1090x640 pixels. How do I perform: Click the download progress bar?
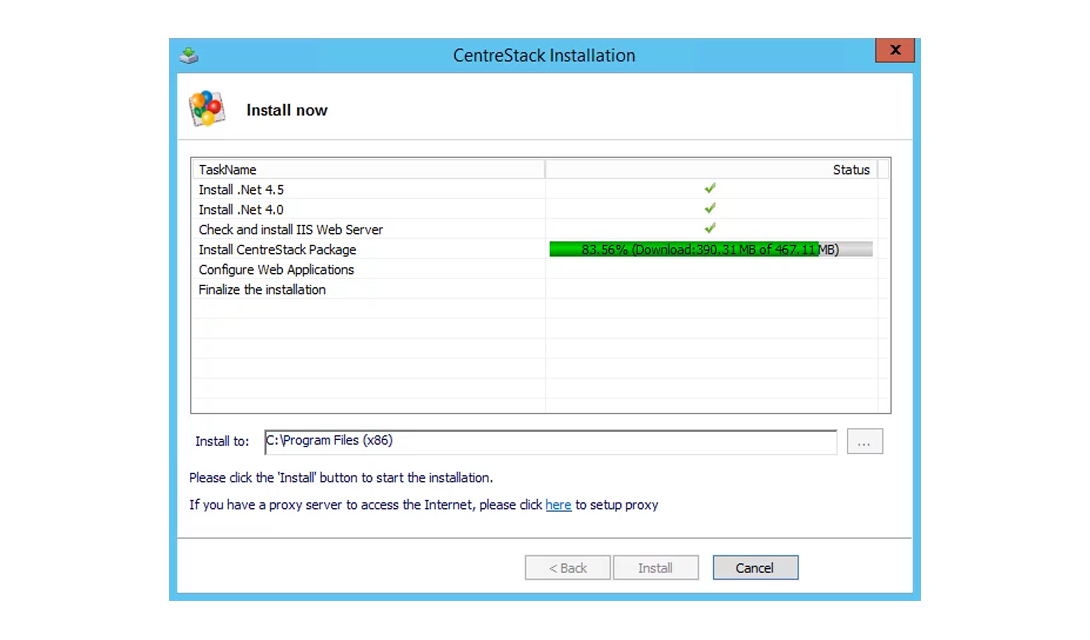(710, 249)
